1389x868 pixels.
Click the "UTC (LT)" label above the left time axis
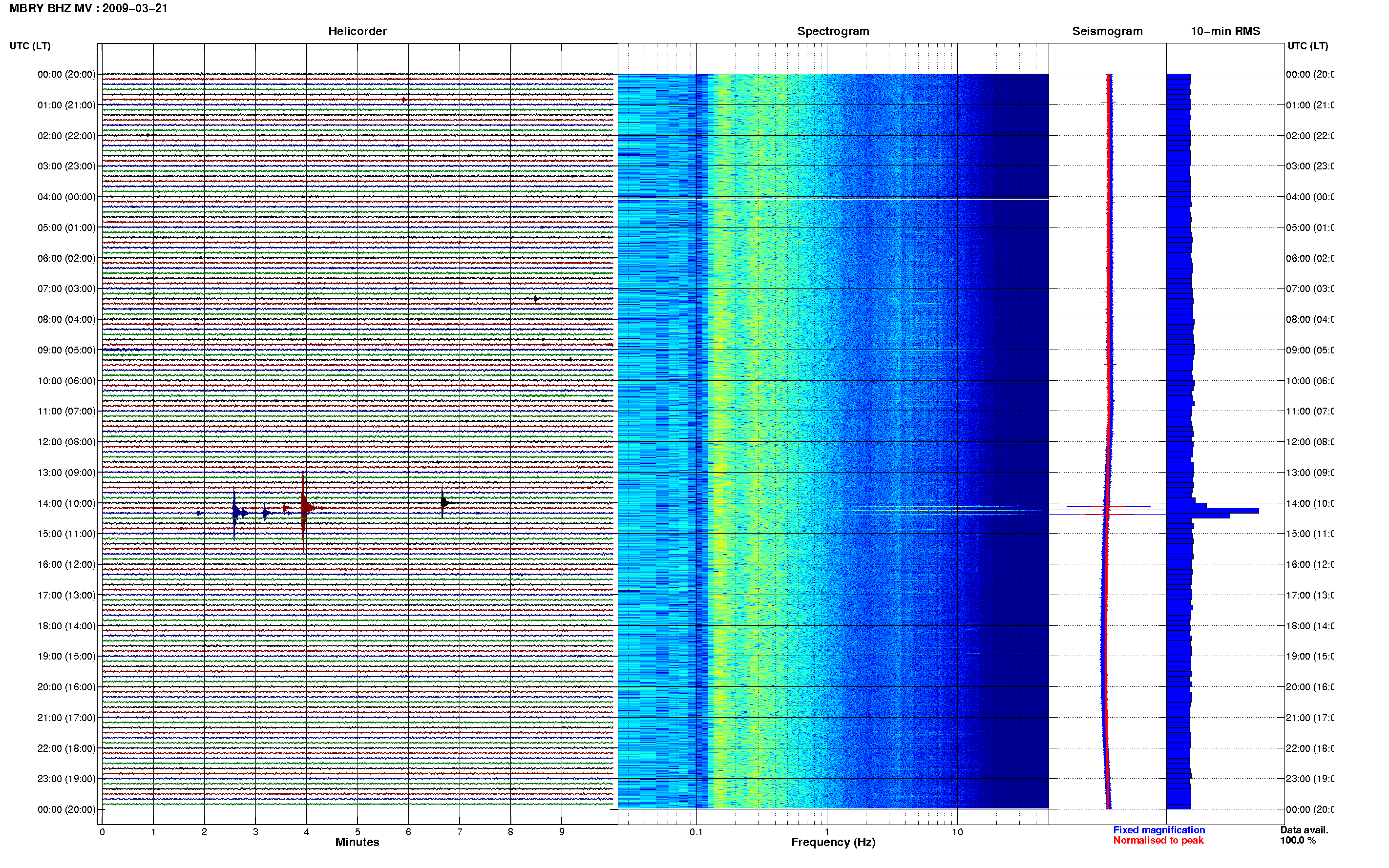(30, 46)
